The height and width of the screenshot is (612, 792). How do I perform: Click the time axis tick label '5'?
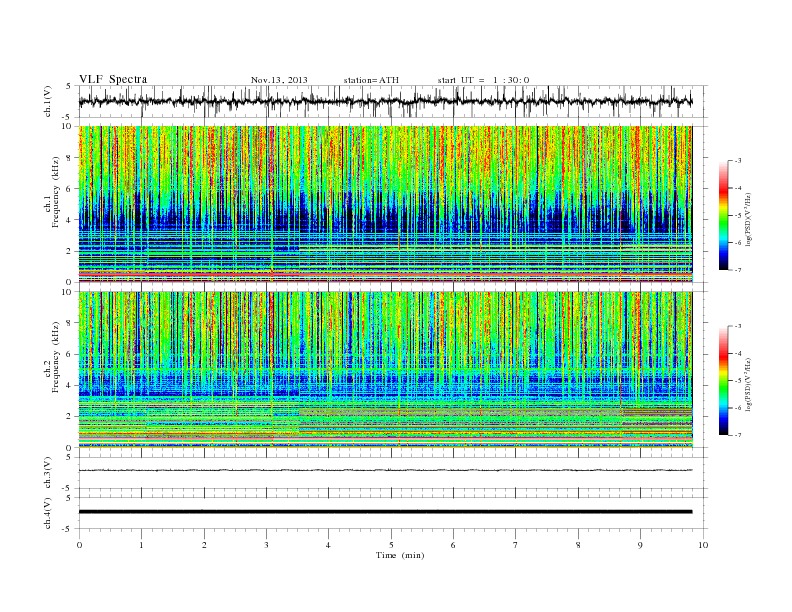click(391, 545)
